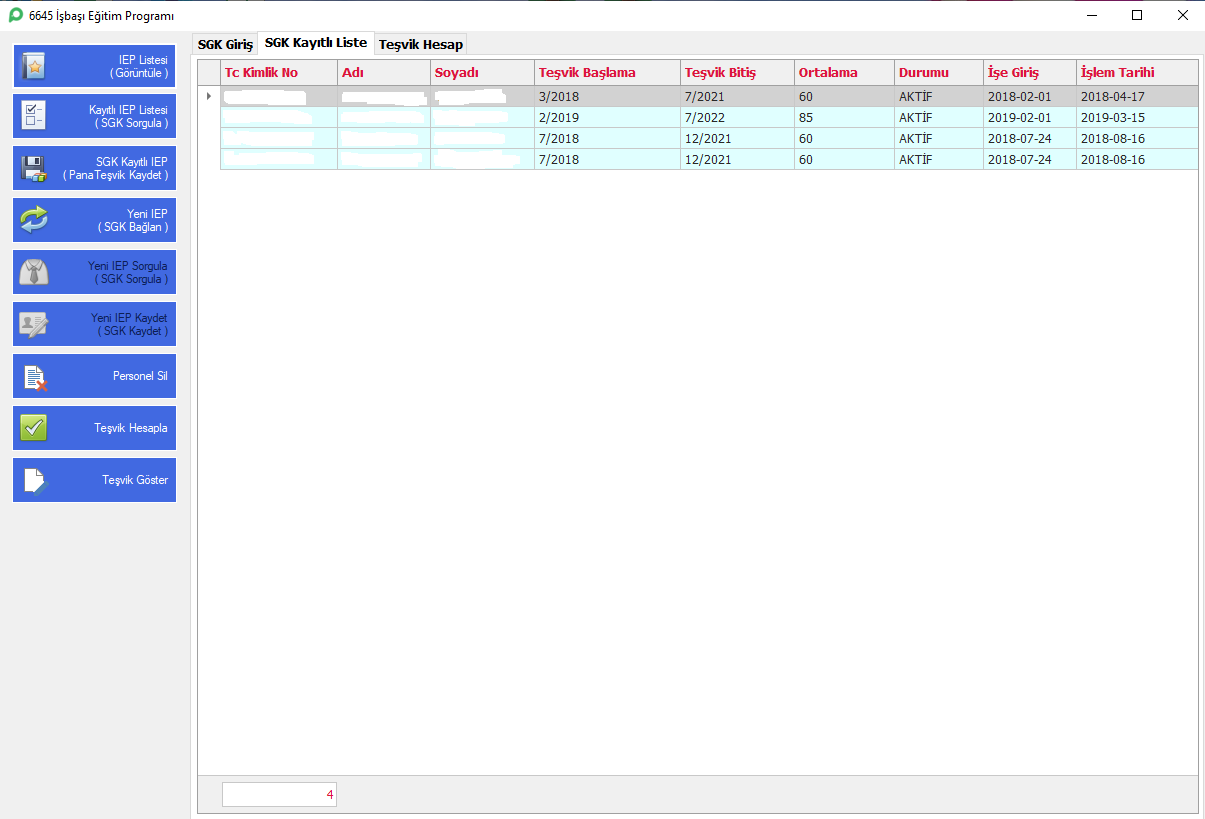
Task: Open the Teşvik Hesap tab
Action: (421, 44)
